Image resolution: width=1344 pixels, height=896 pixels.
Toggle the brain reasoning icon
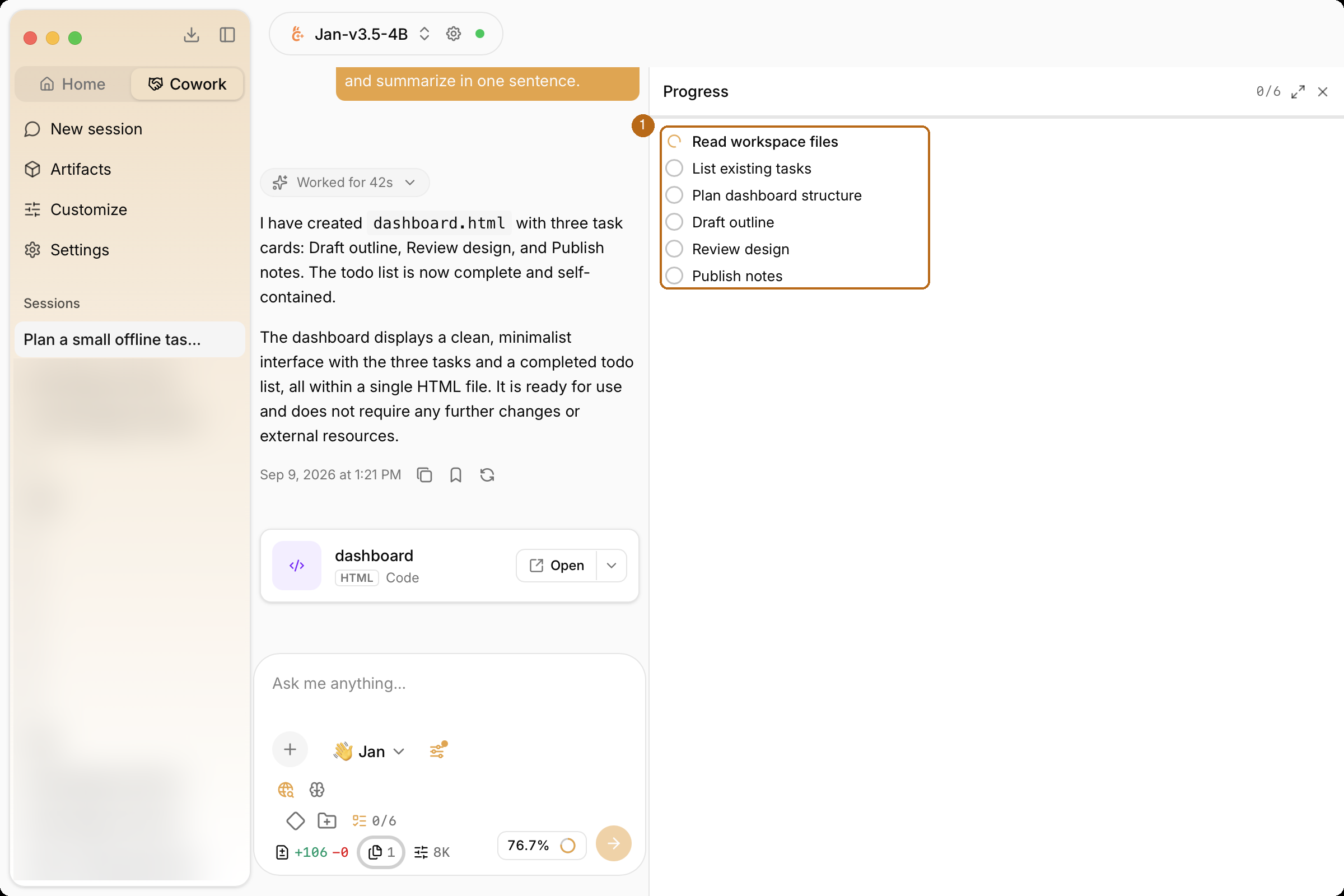(x=317, y=790)
